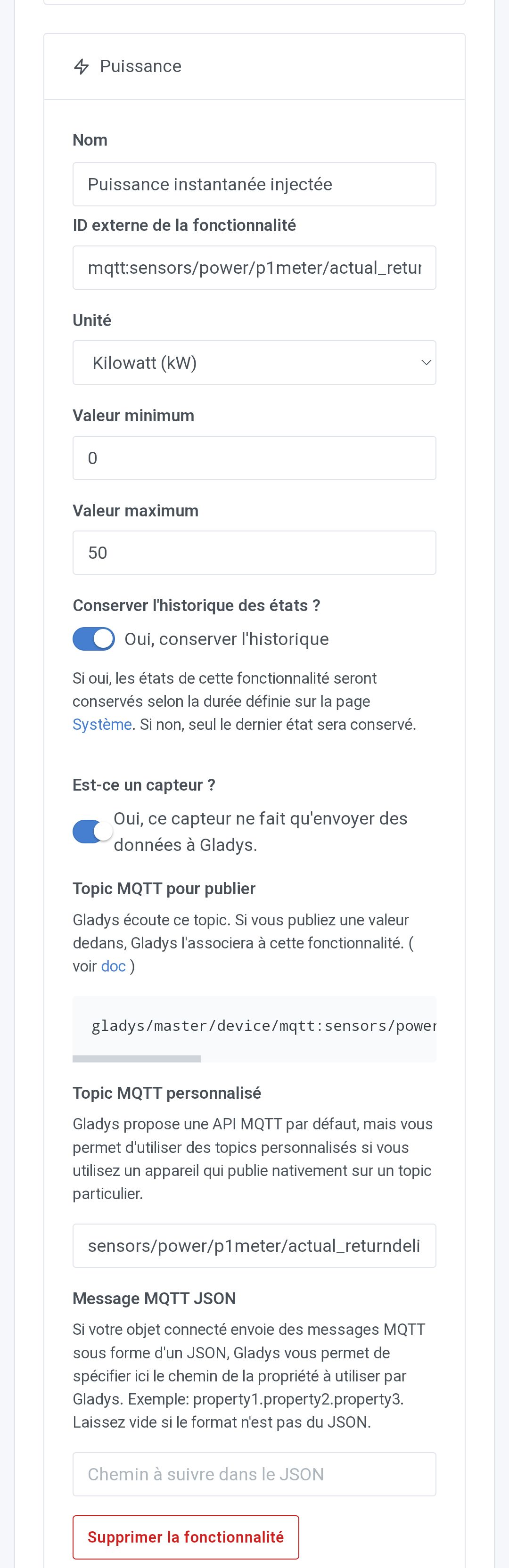Click the gladys/master/device topic code block
509x1568 pixels.
tap(254, 1026)
